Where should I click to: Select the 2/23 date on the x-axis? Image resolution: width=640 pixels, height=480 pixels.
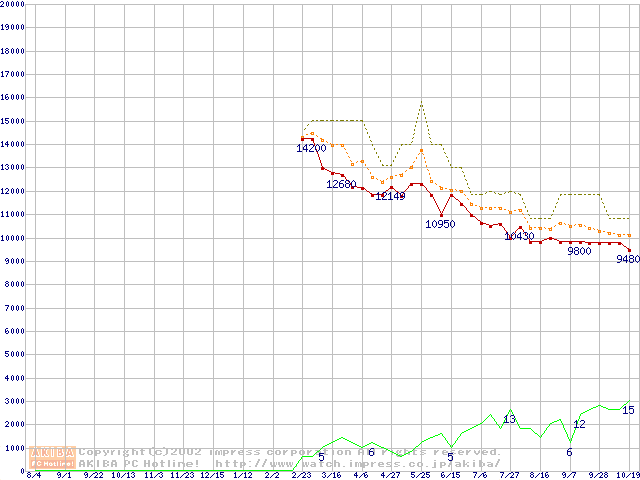[x=301, y=475]
